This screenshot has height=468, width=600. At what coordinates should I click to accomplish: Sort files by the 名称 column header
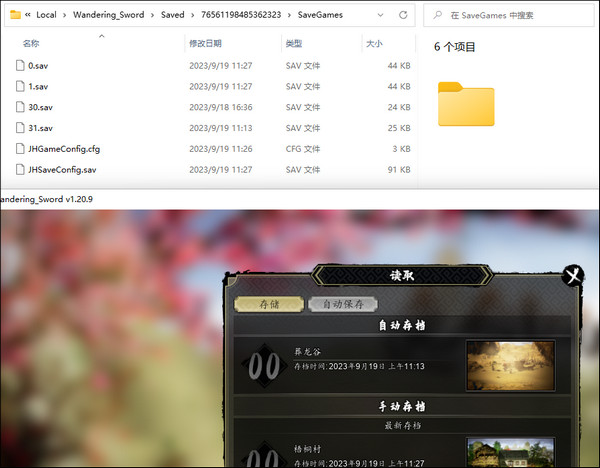(31, 43)
